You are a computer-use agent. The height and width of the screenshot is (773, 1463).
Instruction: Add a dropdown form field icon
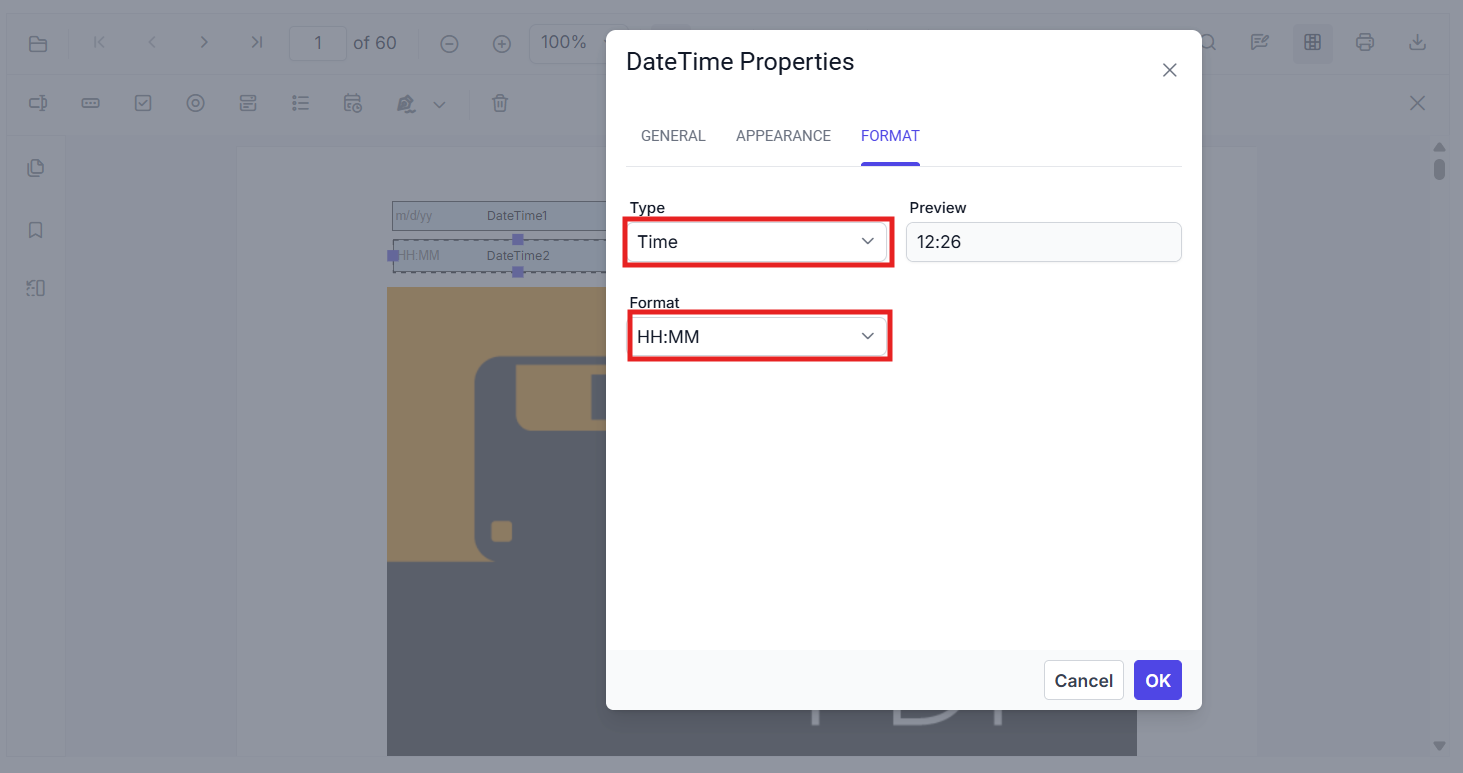coord(248,103)
